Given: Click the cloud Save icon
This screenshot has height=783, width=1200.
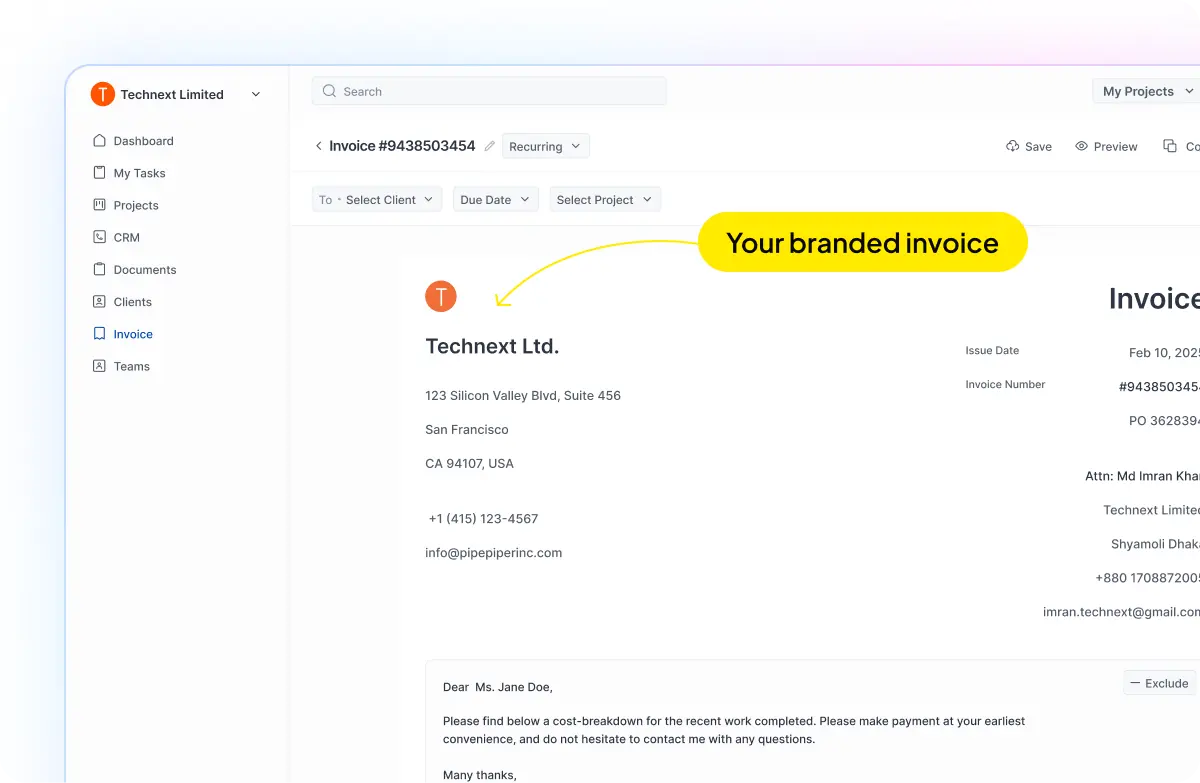Looking at the screenshot, I should pos(1012,146).
